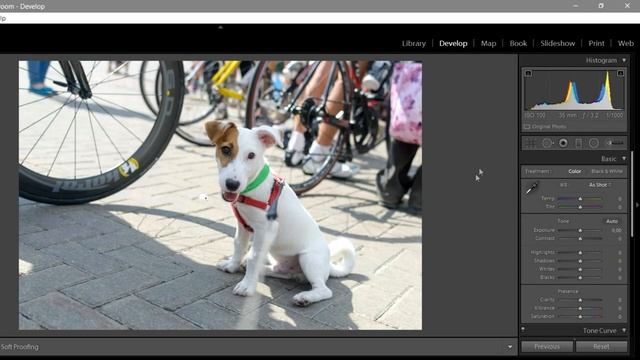Click the right panel scrollbar
The width and height of the screenshot is (640, 360).
pyautogui.click(x=632, y=194)
